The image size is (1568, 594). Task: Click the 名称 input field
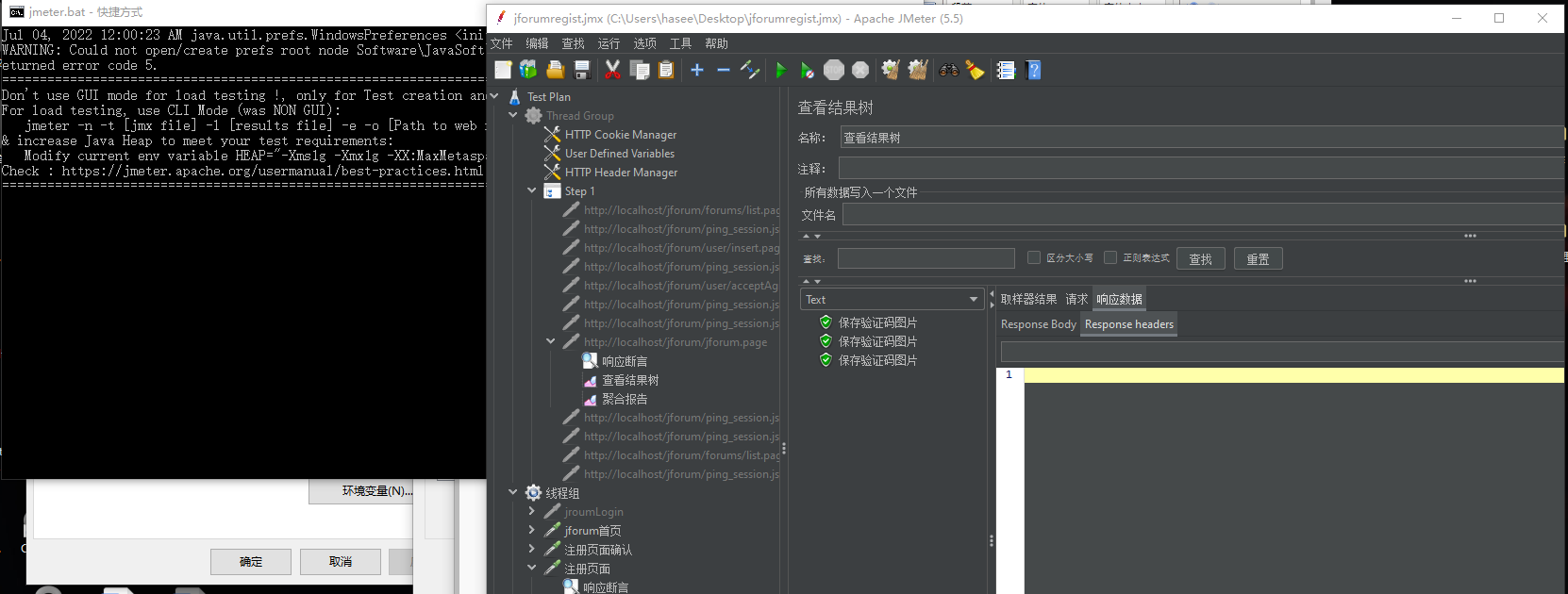[x=1201, y=138]
